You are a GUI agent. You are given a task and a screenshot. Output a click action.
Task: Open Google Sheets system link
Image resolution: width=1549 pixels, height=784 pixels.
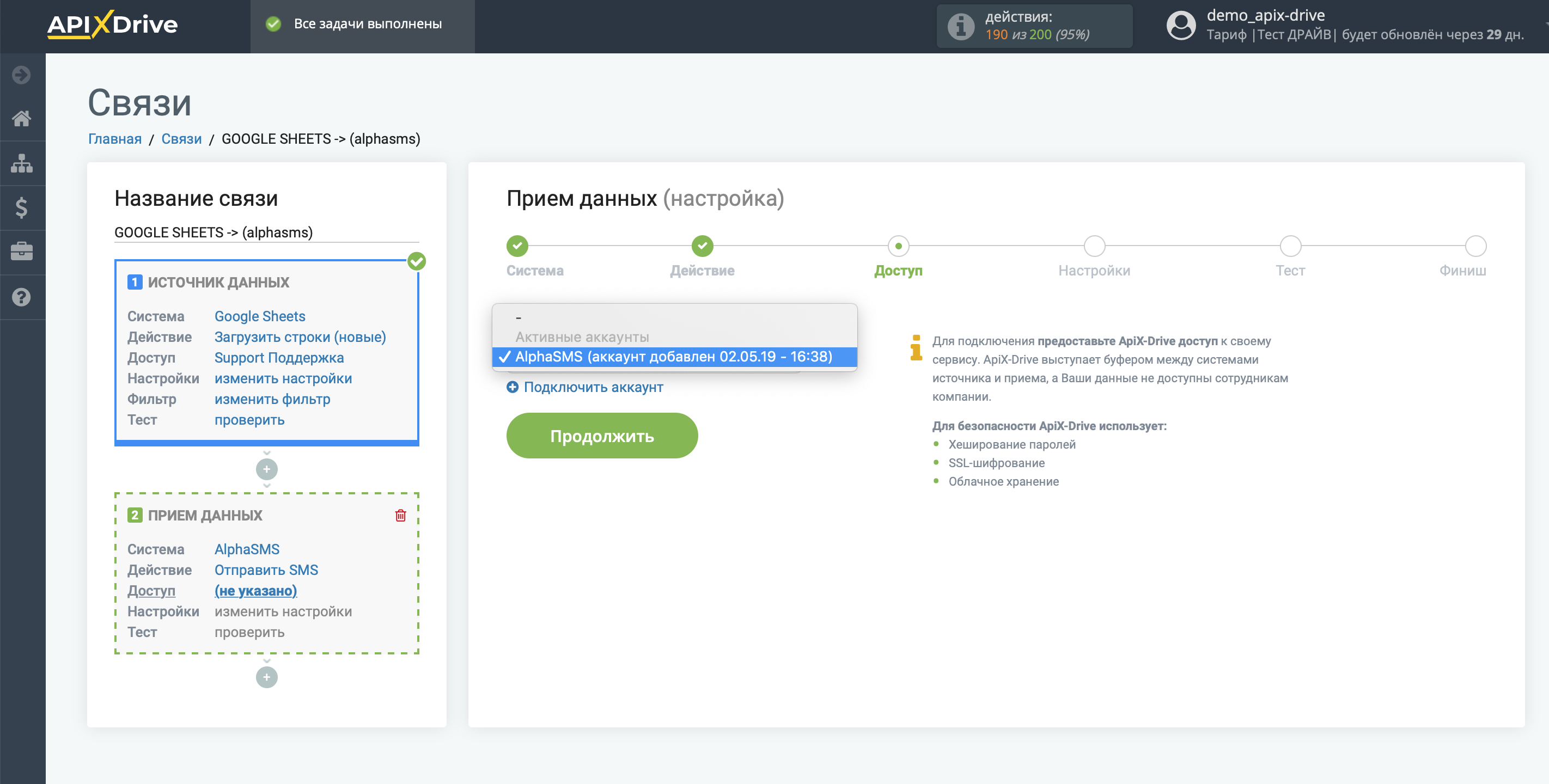coord(260,316)
